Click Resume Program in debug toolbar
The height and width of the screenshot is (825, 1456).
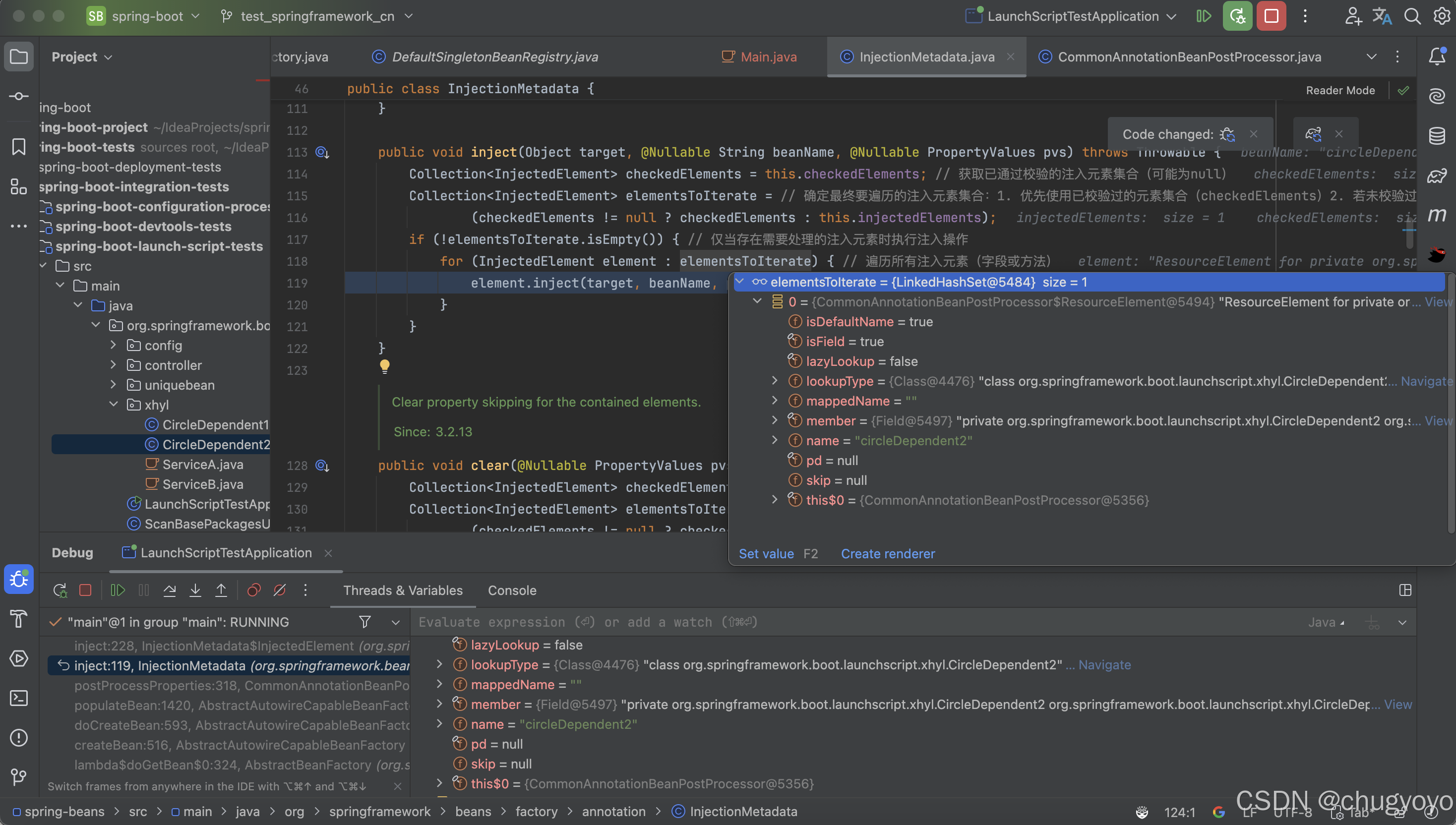coord(118,590)
